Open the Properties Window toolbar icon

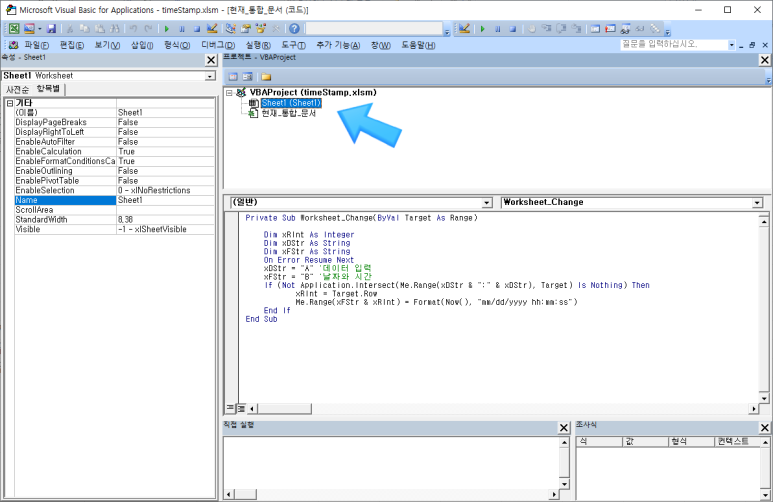tap(246, 29)
